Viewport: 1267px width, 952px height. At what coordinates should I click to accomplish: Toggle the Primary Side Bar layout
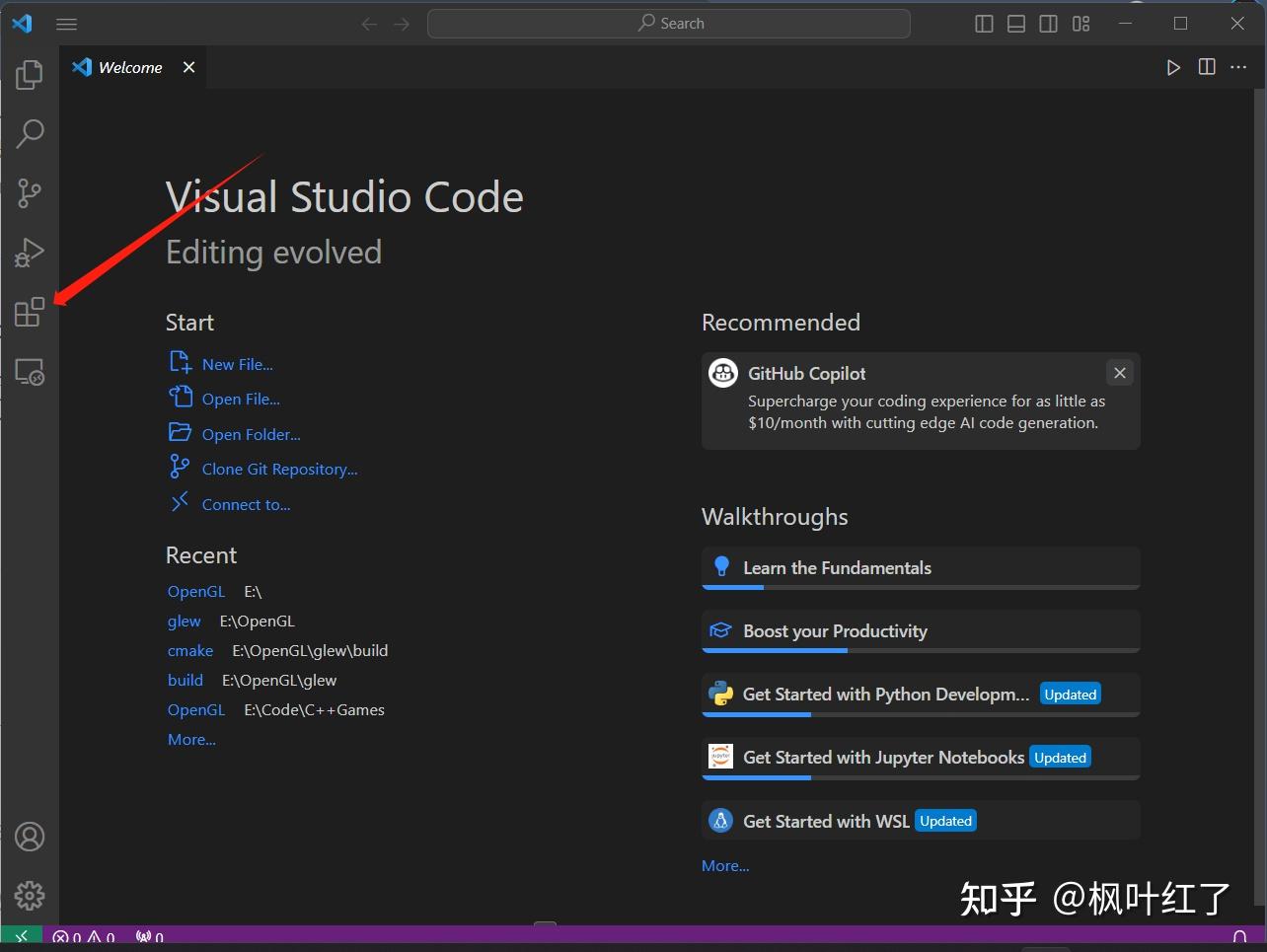984,24
